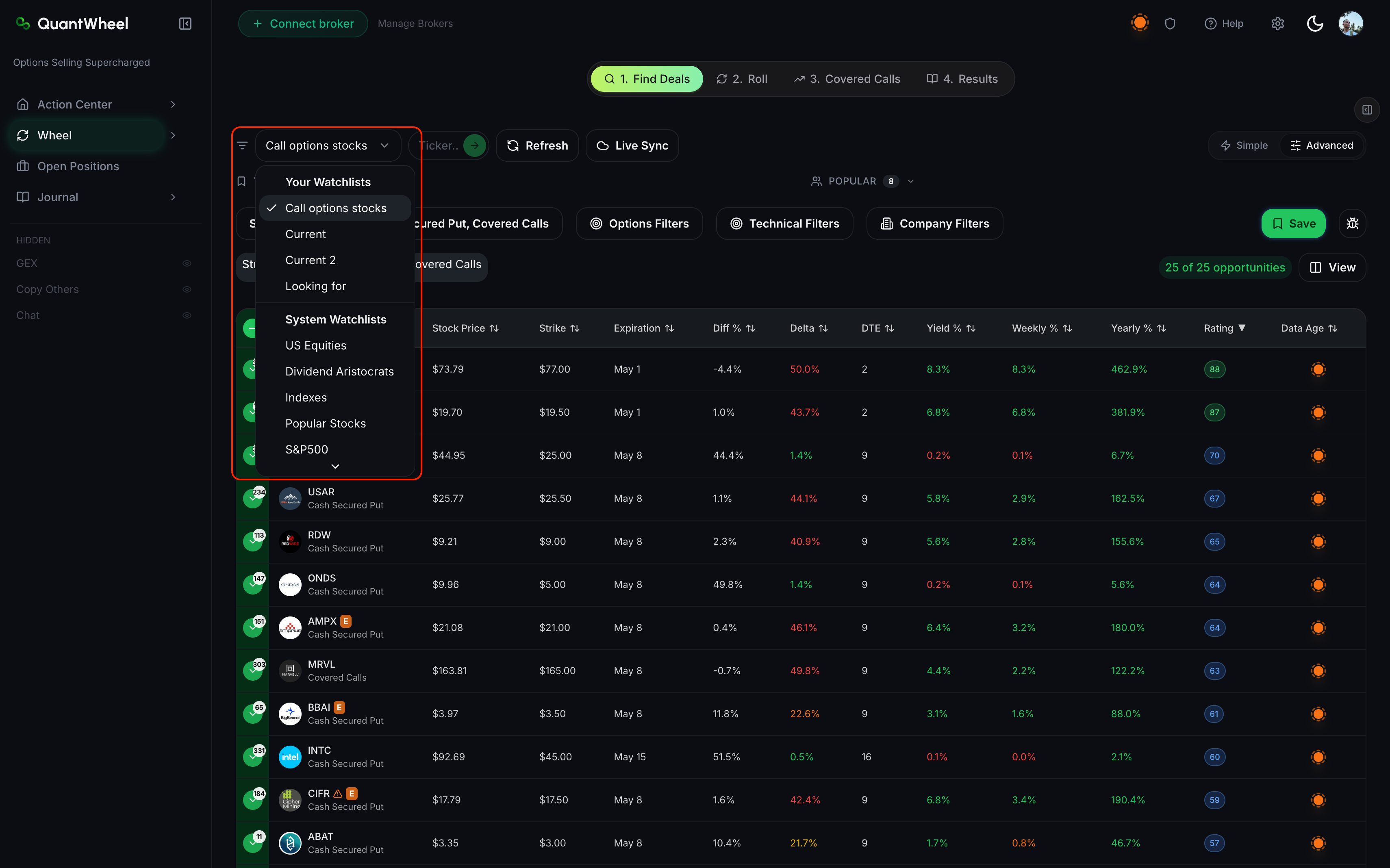Click RDW company logo
This screenshot has height=868, width=1390.
[x=290, y=541]
